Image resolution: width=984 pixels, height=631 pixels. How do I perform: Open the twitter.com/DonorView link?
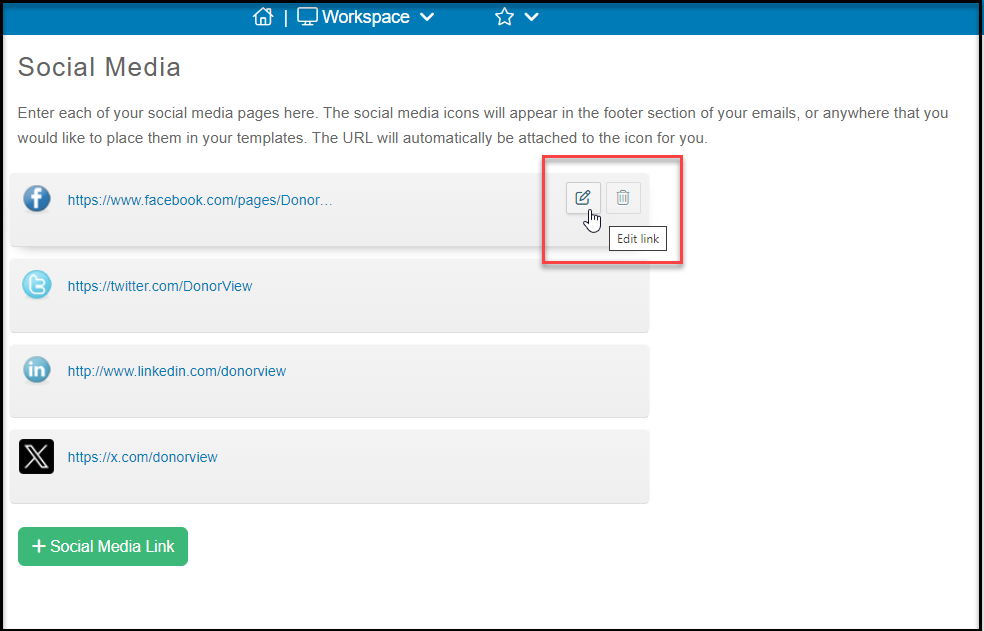[160, 286]
